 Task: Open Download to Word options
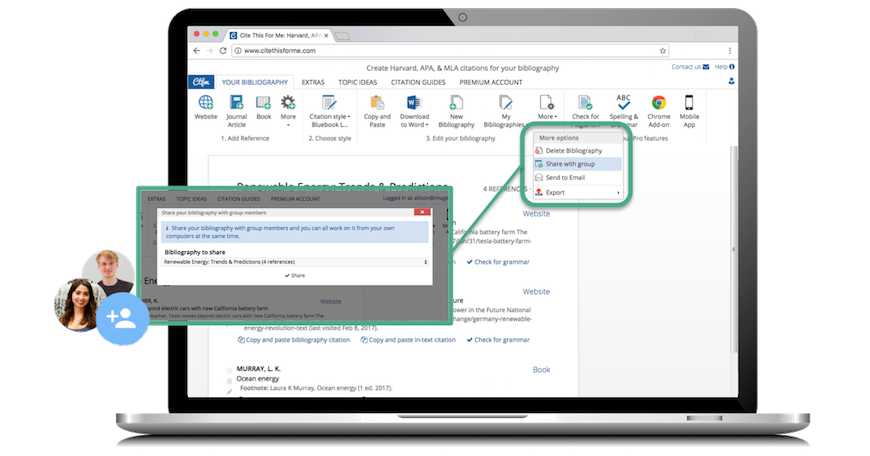[x=414, y=111]
